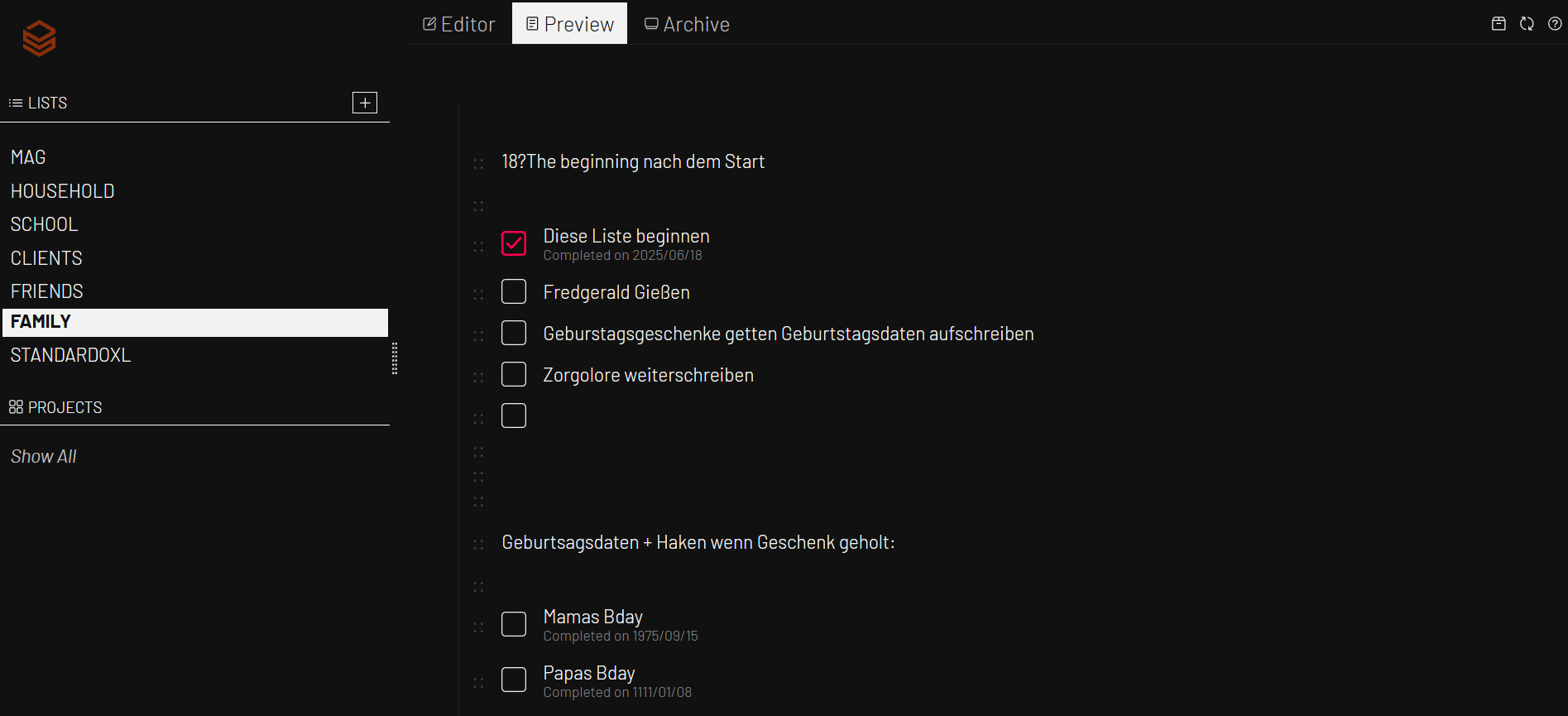
Task: Select the Preview tab
Action: [570, 23]
